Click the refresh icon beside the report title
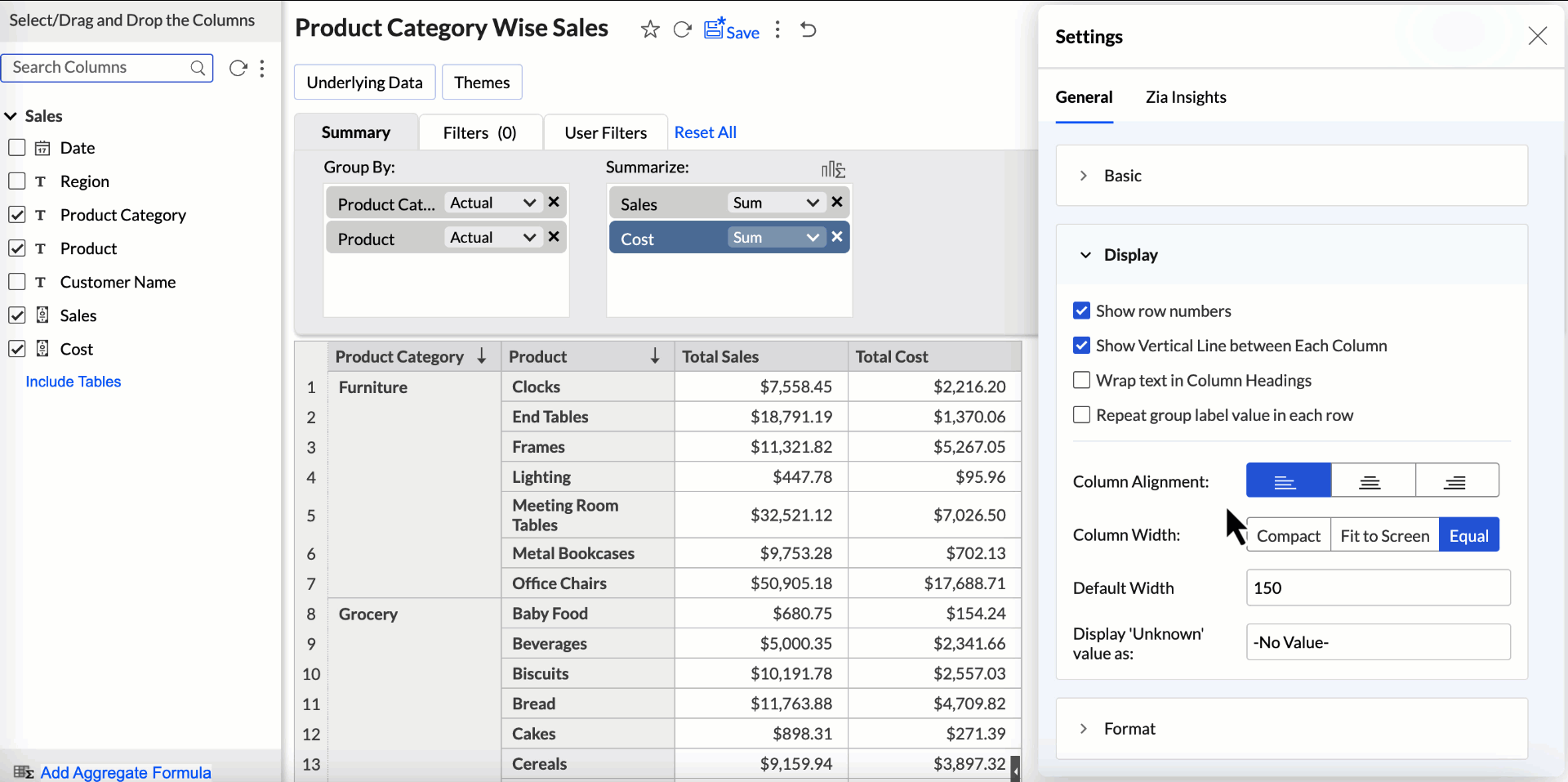The width and height of the screenshot is (1568, 782). click(x=682, y=30)
